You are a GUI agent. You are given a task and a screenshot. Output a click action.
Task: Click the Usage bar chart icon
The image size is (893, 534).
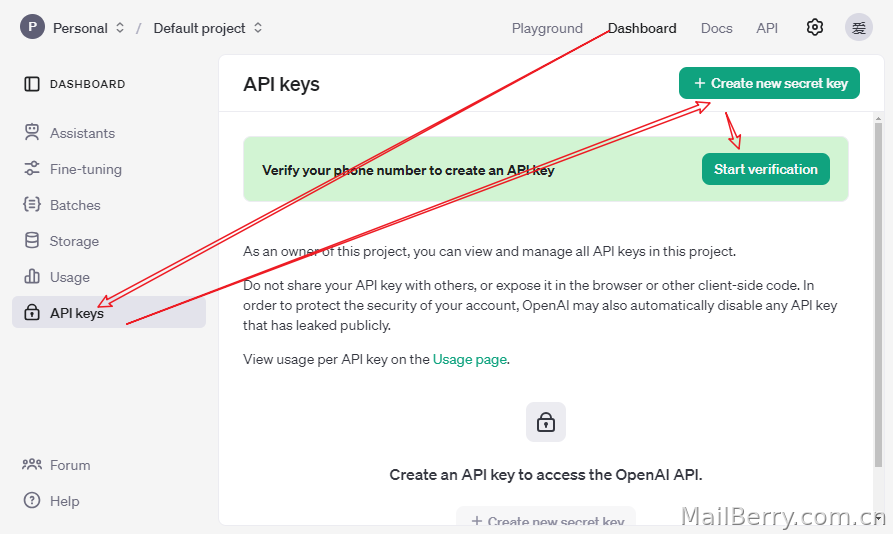tap(32, 277)
